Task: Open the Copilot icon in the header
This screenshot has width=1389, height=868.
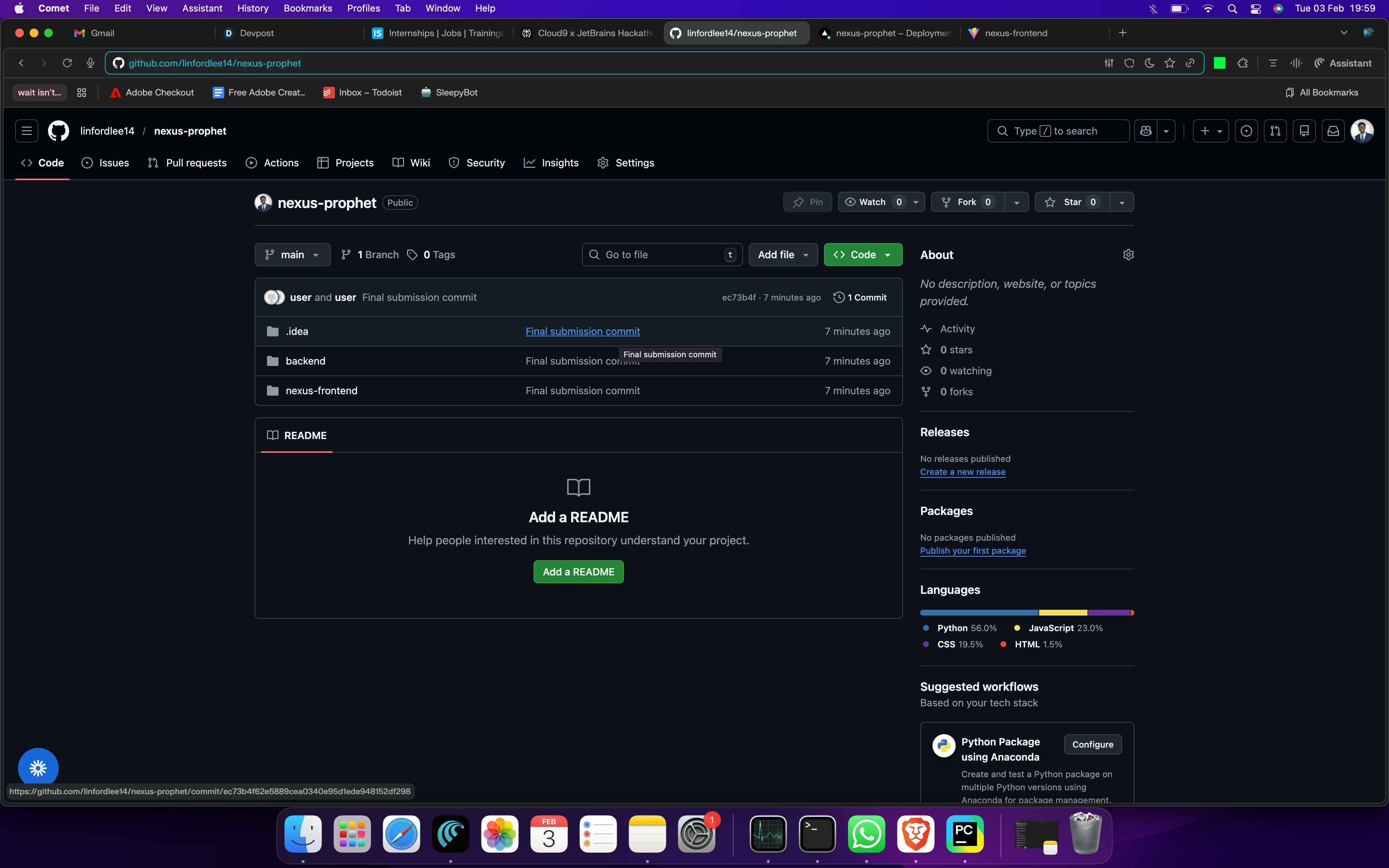Action: (x=1146, y=131)
